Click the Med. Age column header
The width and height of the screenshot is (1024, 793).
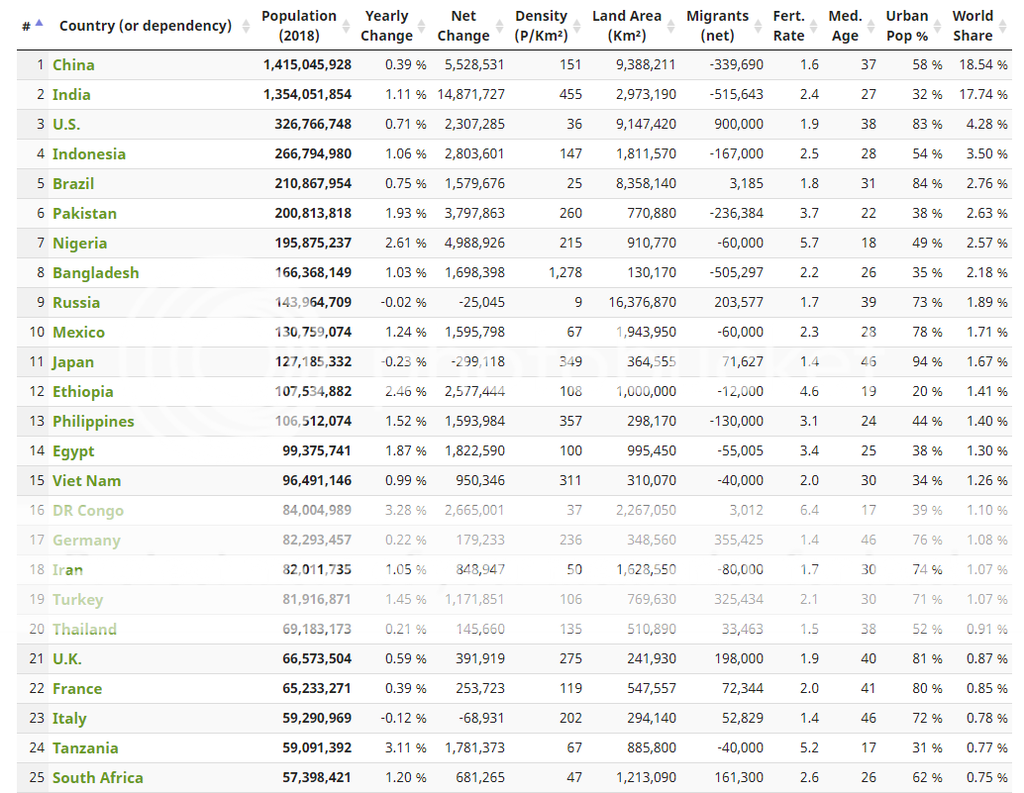(845, 26)
